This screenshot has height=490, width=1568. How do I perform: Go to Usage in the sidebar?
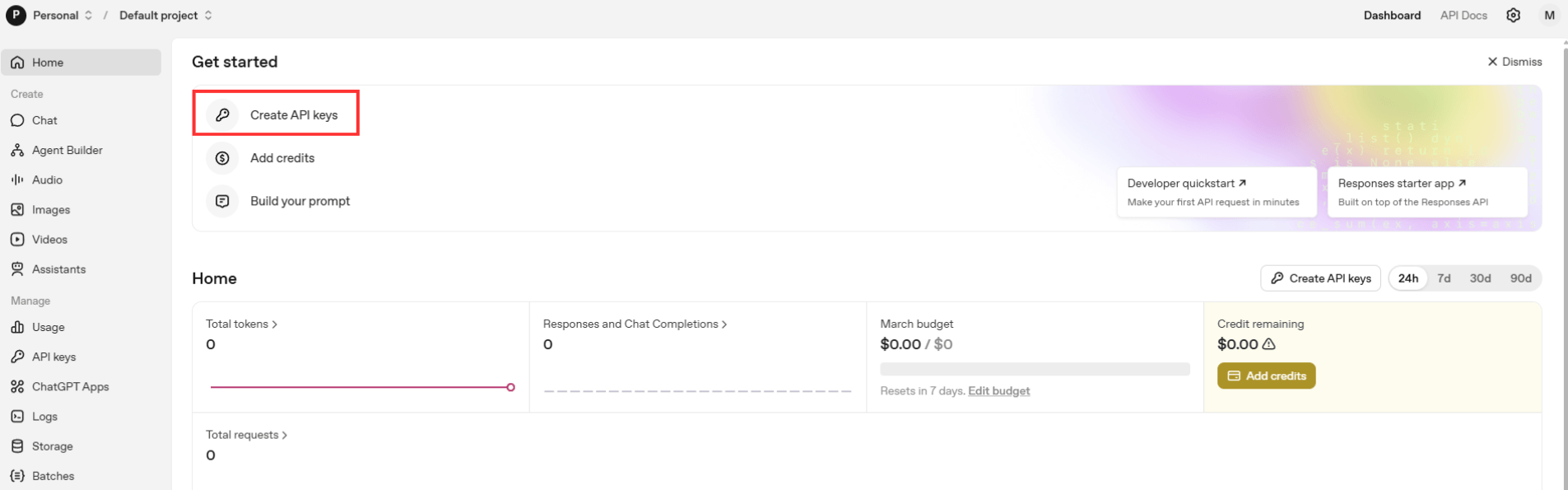(x=48, y=327)
